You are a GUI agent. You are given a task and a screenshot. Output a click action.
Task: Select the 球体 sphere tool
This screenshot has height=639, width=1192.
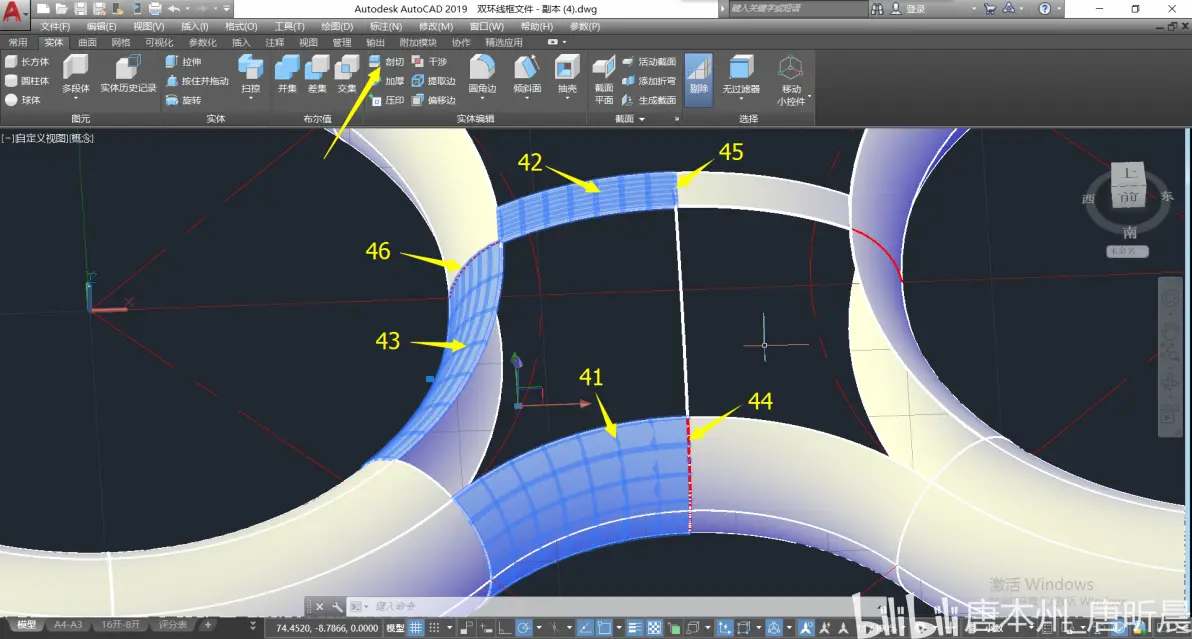(x=23, y=100)
